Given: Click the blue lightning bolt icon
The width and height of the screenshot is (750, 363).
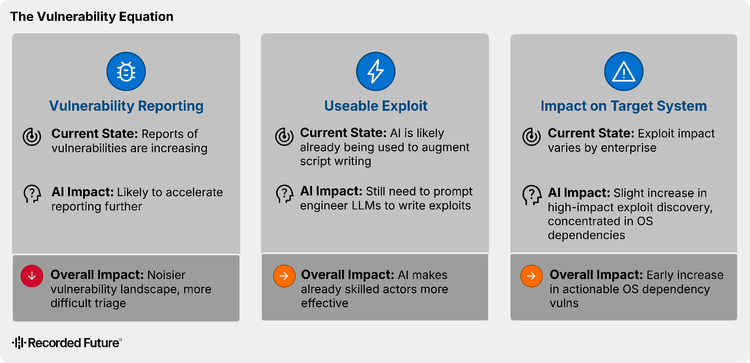Looking at the screenshot, I should [375, 72].
